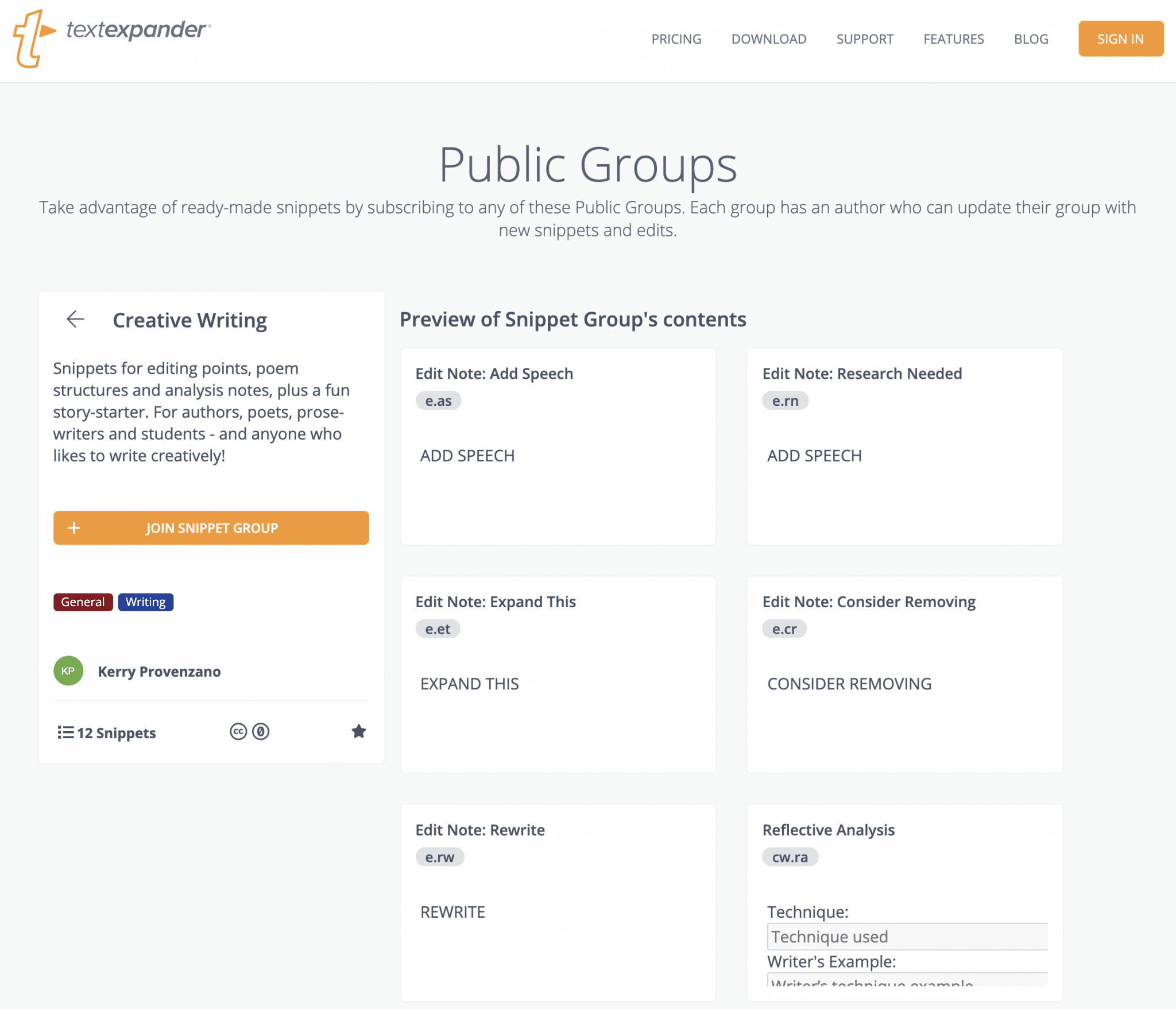Click the textexpander wordmark
This screenshot has width=1176, height=1009.
click(x=138, y=30)
